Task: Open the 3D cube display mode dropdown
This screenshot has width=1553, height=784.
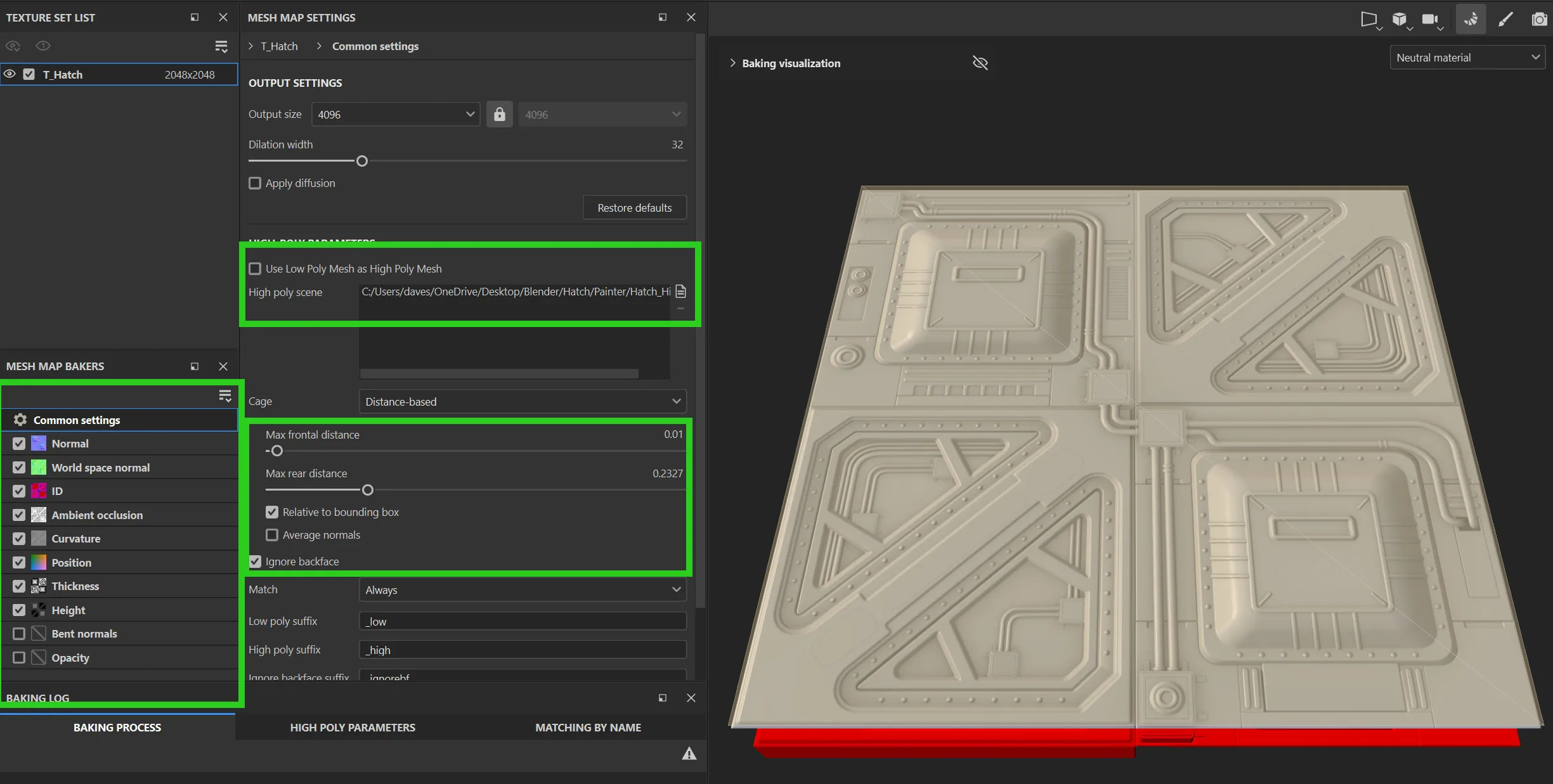Action: click(1401, 20)
